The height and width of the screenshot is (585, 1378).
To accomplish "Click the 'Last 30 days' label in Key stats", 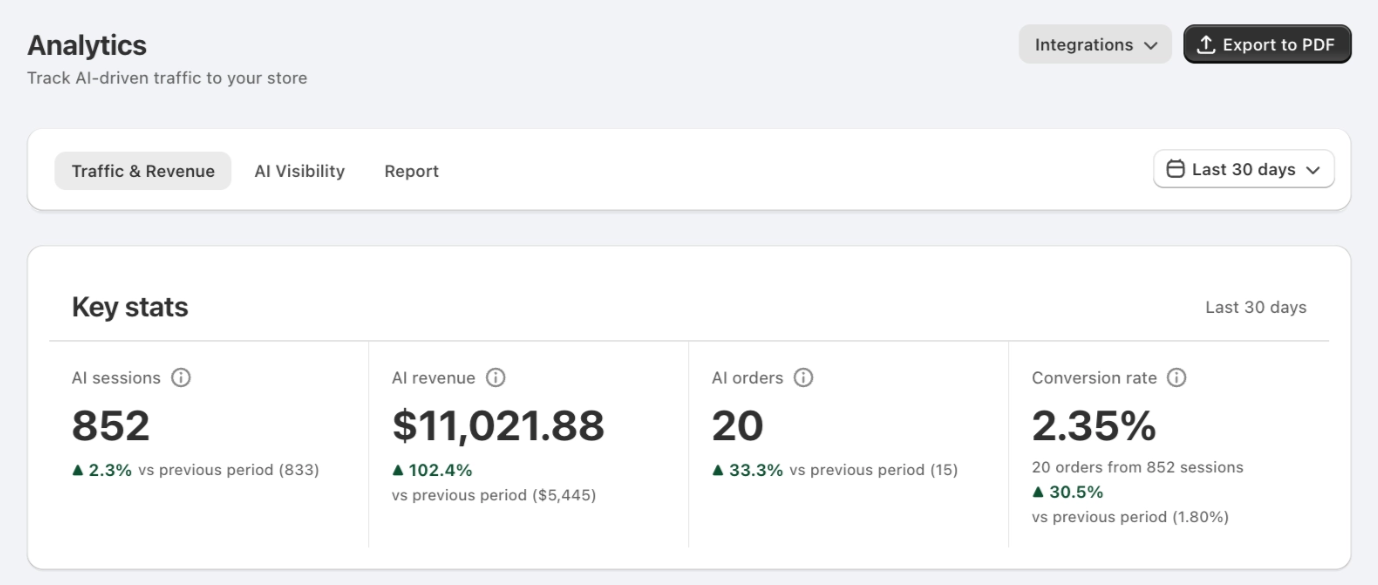I will [x=1256, y=307].
